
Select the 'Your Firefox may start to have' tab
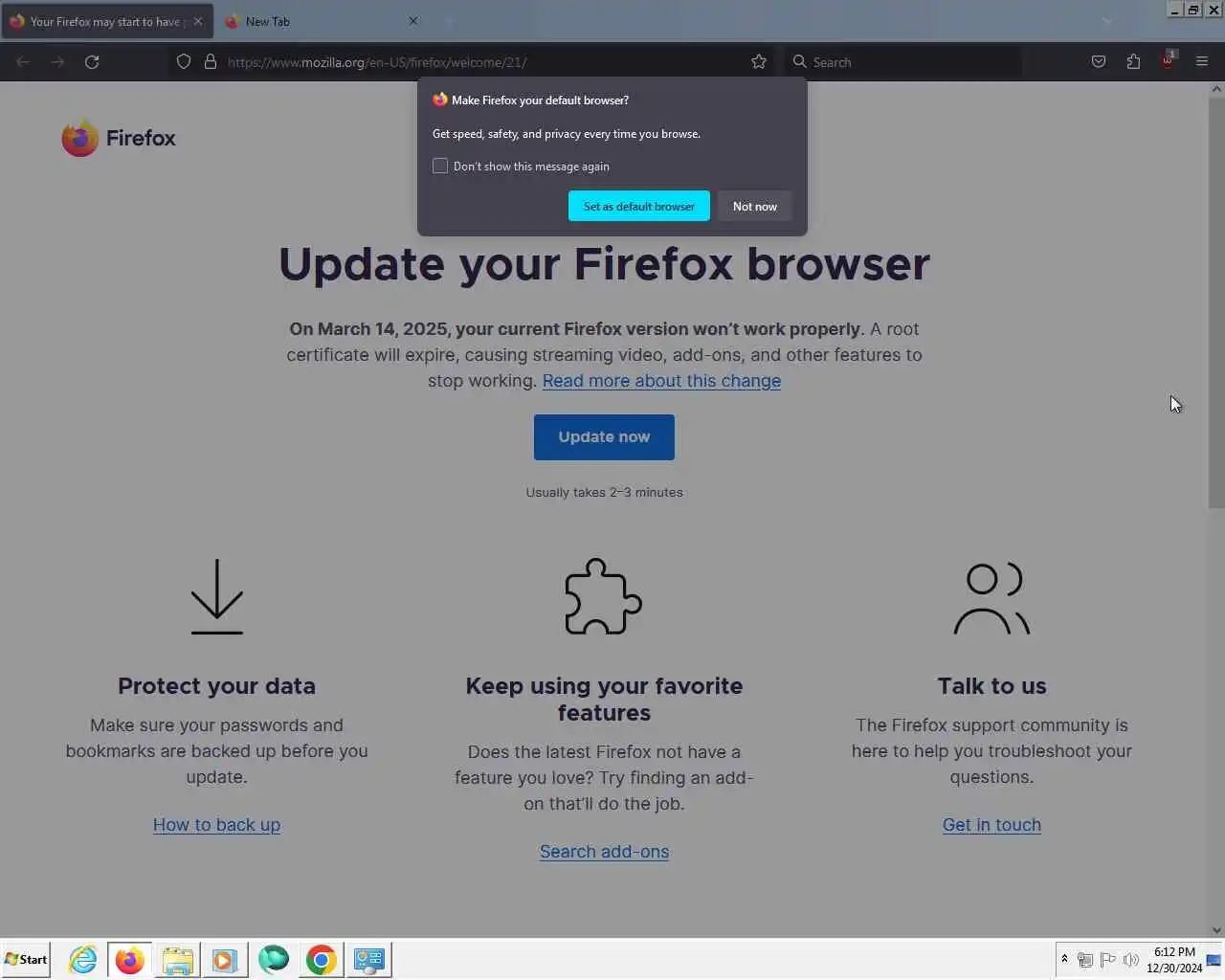coord(107,21)
